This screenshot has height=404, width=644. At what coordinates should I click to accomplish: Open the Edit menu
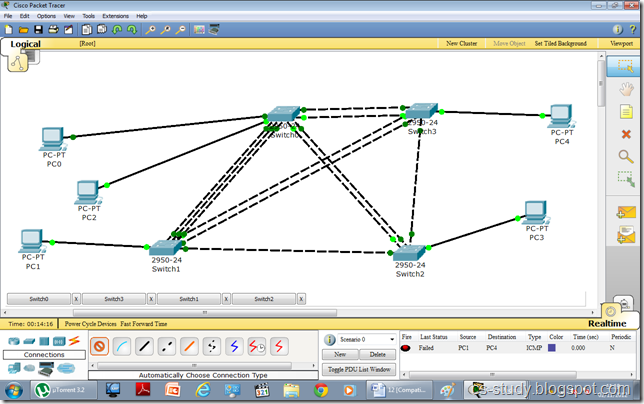(x=24, y=16)
